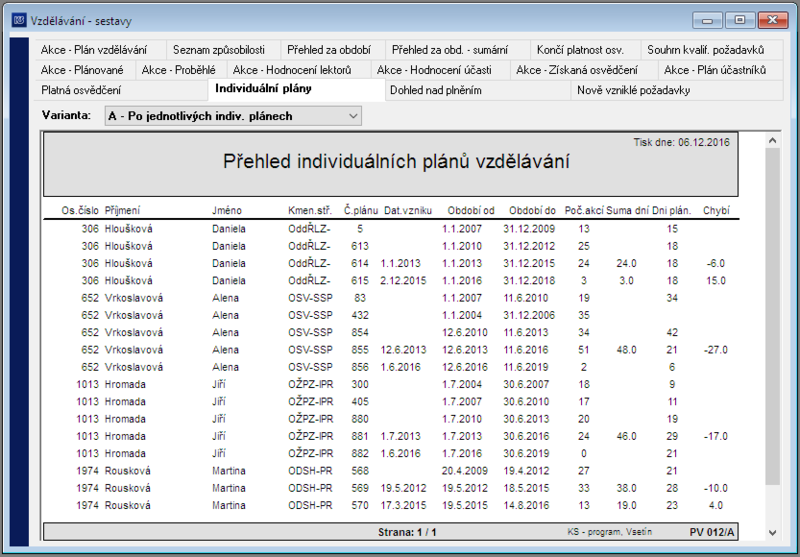Click the Tisk dne: 06.12.2016 print date
This screenshot has width=800, height=557.
(x=682, y=142)
